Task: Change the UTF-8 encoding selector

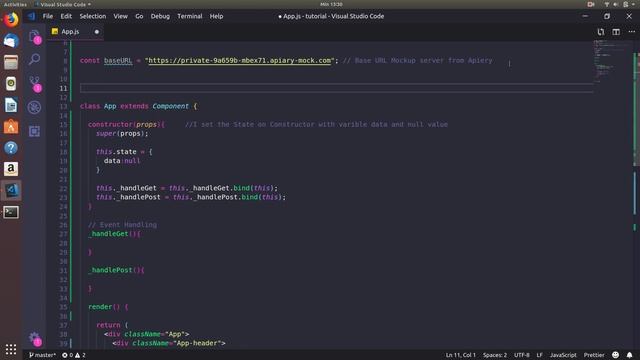Action: pyautogui.click(x=522, y=355)
